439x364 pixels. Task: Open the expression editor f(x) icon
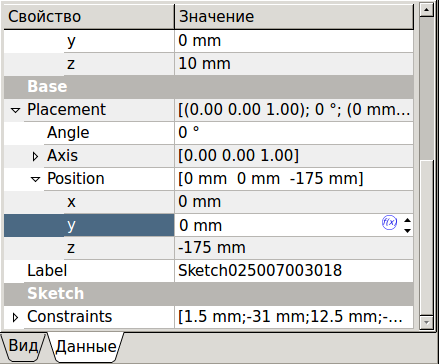tap(389, 222)
